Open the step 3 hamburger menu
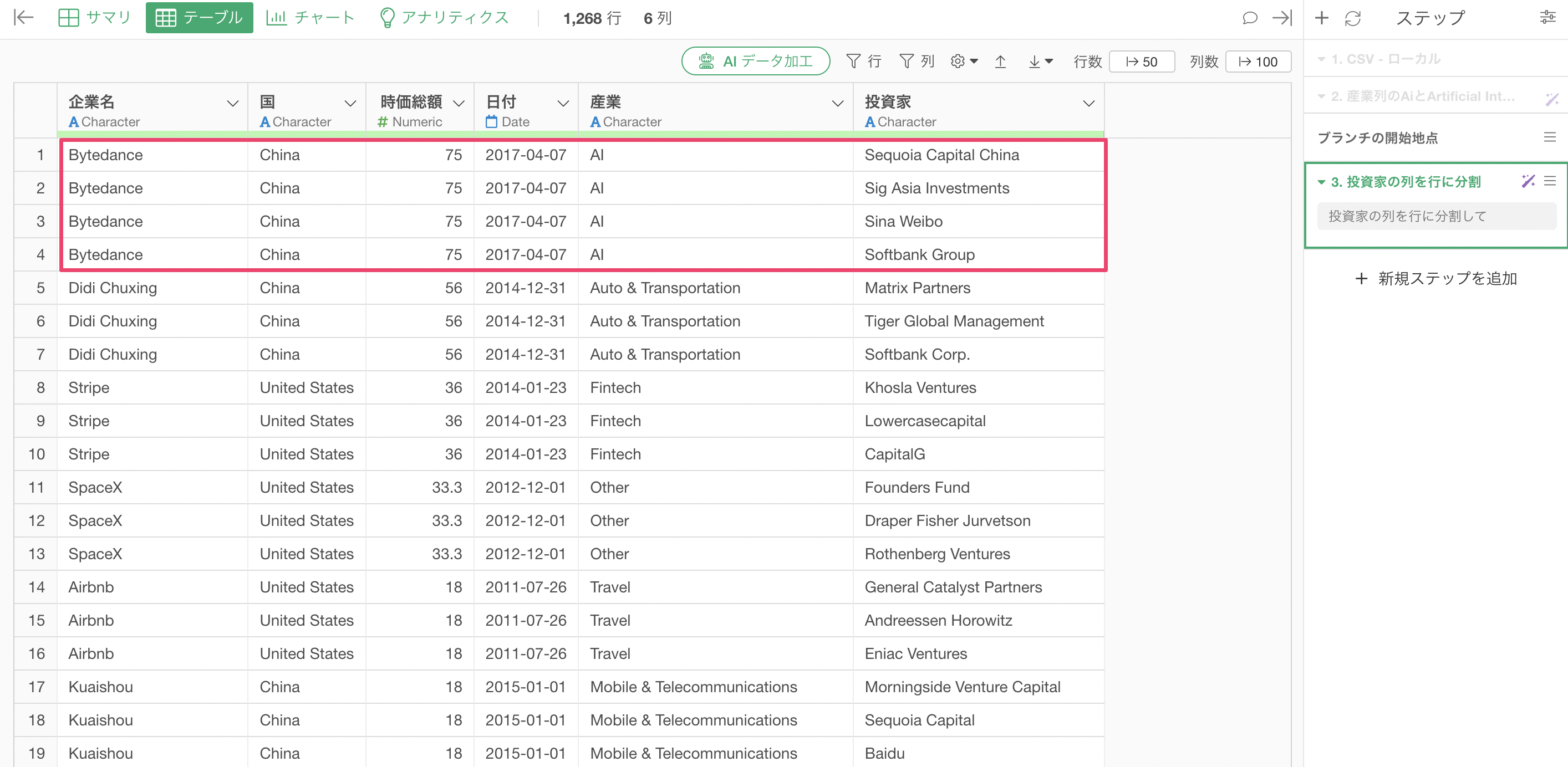This screenshot has height=767, width=1568. (1550, 181)
